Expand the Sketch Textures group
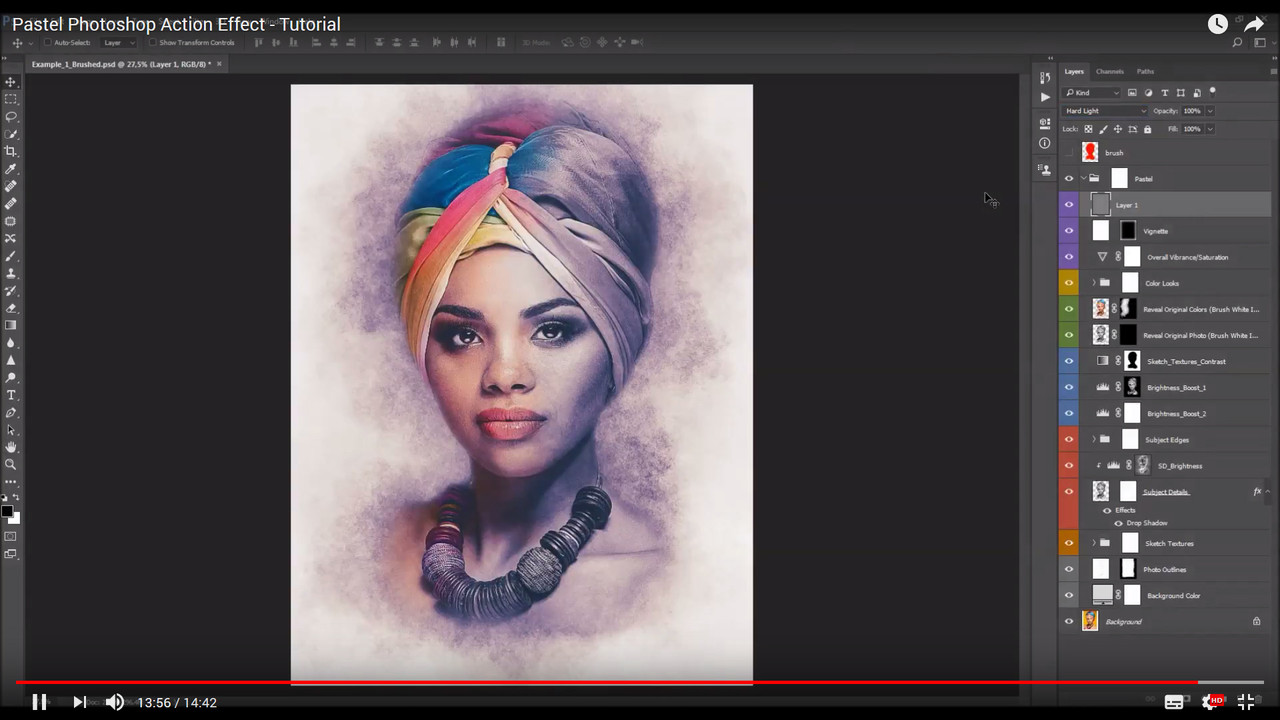This screenshot has height=720, width=1280. click(x=1093, y=543)
